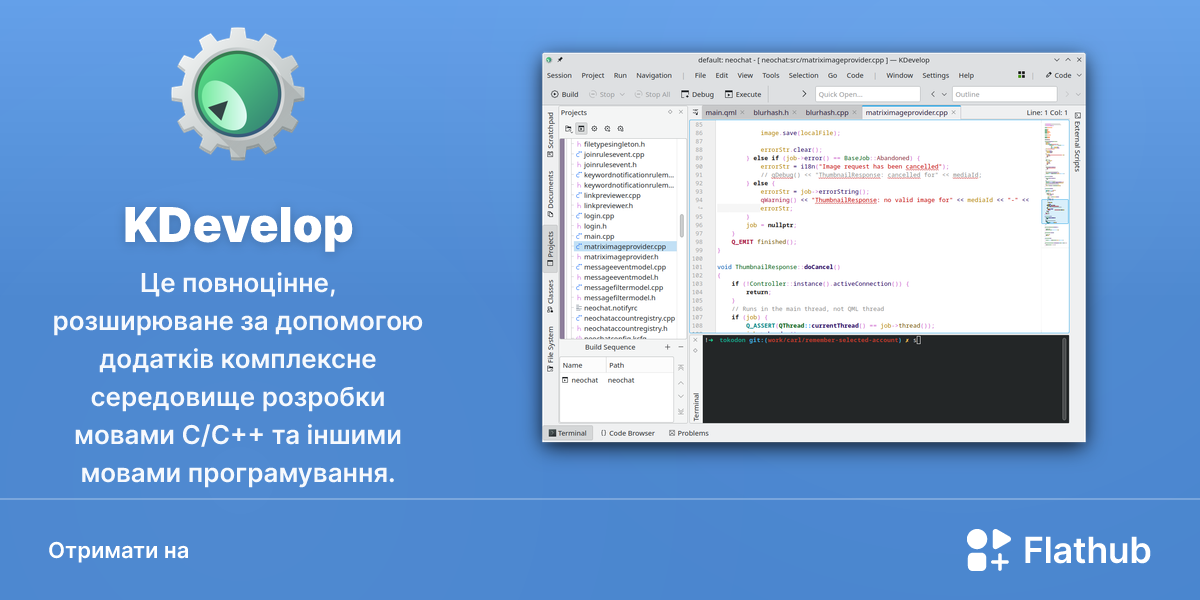
Task: Move build item to top arrow
Action: point(682,366)
